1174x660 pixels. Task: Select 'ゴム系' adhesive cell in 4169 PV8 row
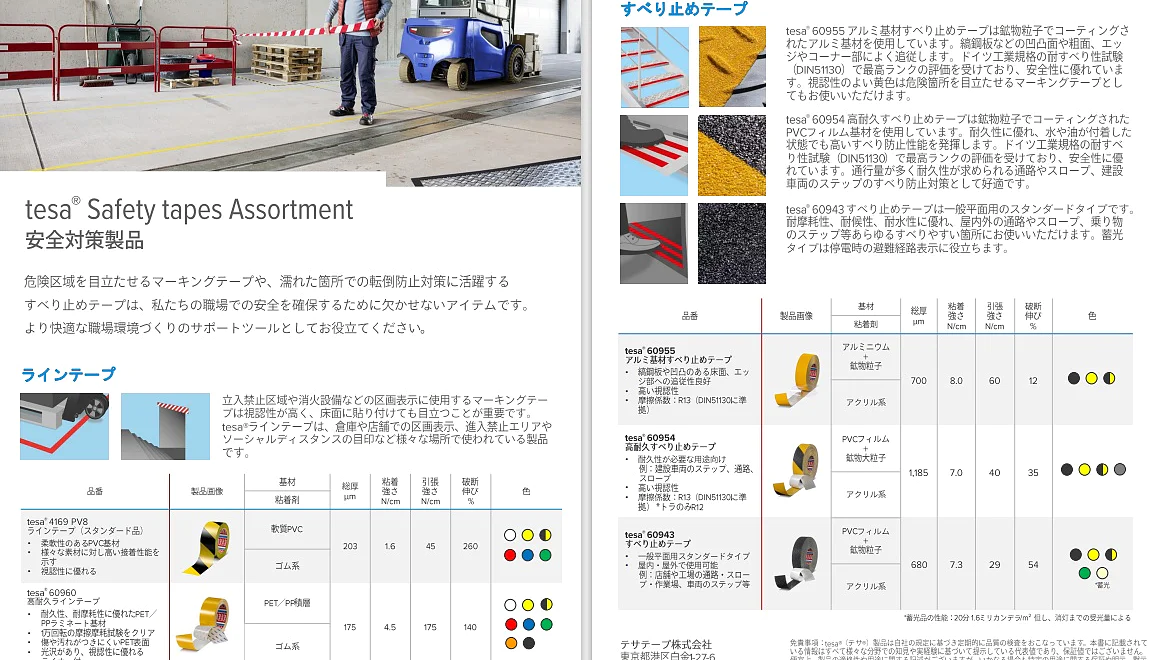point(287,566)
